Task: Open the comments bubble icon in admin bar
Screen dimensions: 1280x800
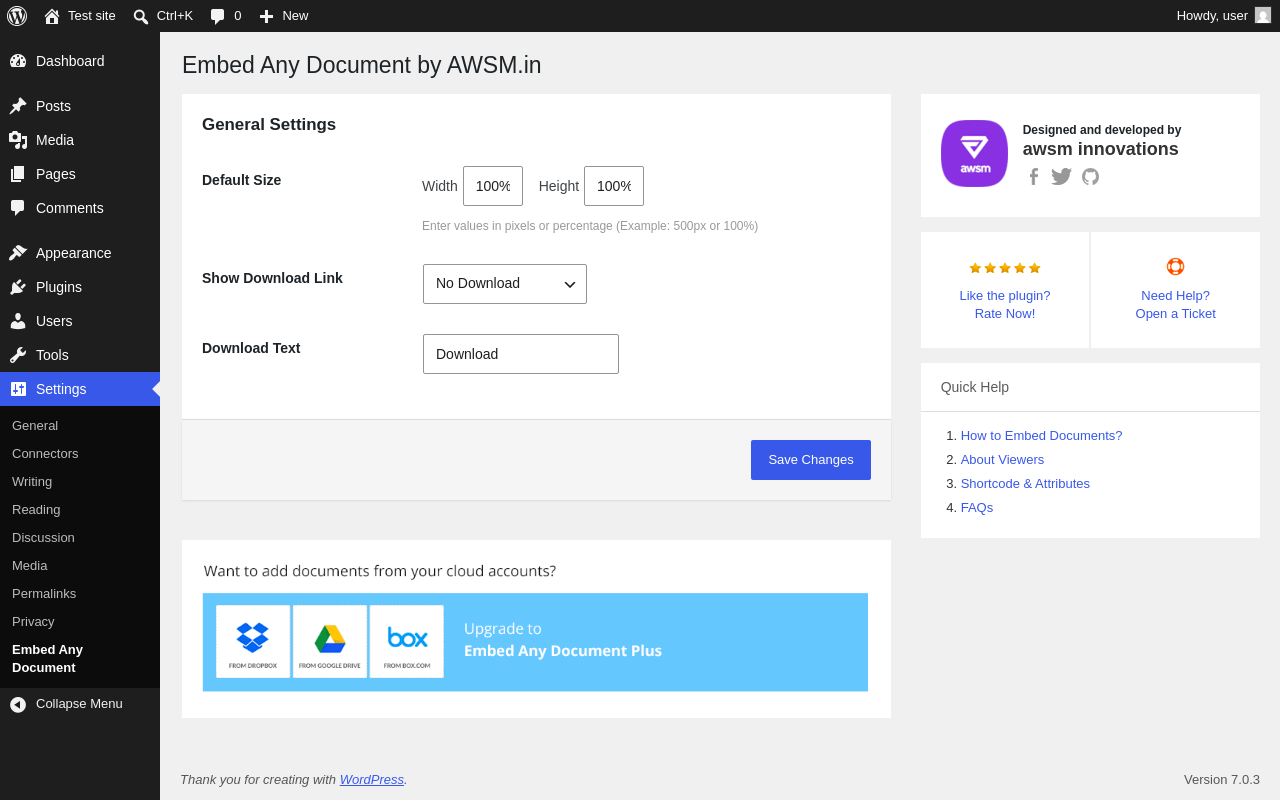Action: coord(218,16)
